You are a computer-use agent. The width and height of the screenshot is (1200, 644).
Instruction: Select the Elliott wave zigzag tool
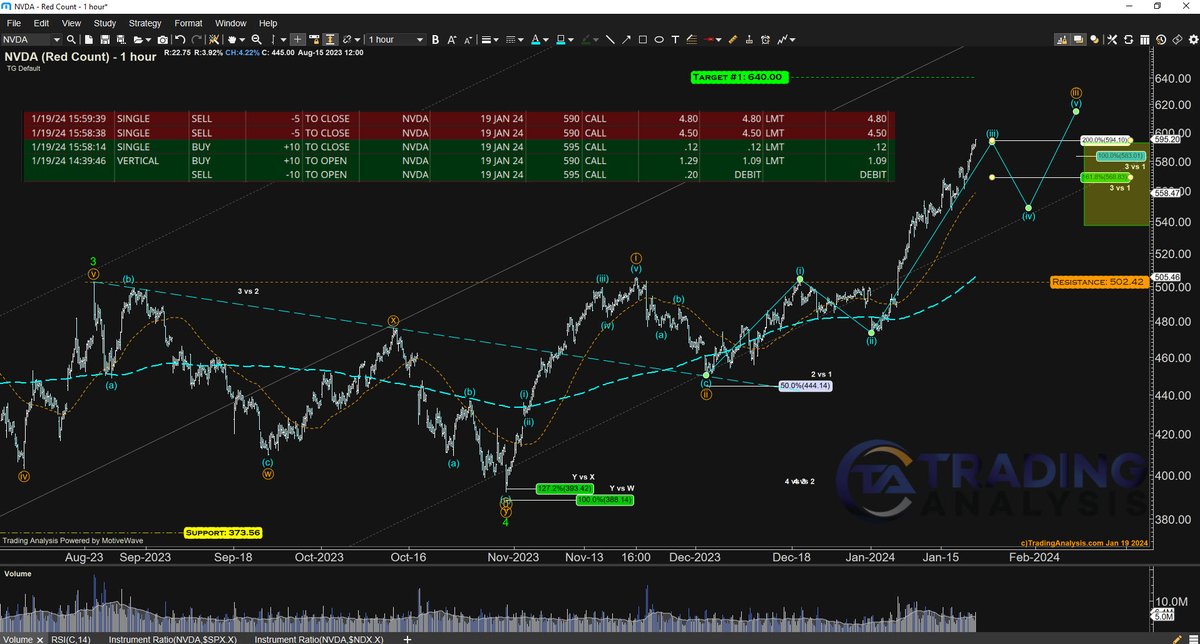[x=782, y=39]
